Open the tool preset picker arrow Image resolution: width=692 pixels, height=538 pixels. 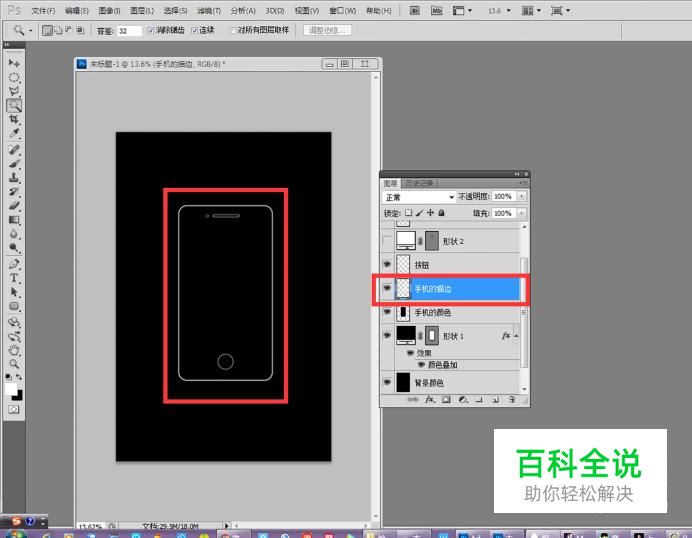pyautogui.click(x=30, y=30)
